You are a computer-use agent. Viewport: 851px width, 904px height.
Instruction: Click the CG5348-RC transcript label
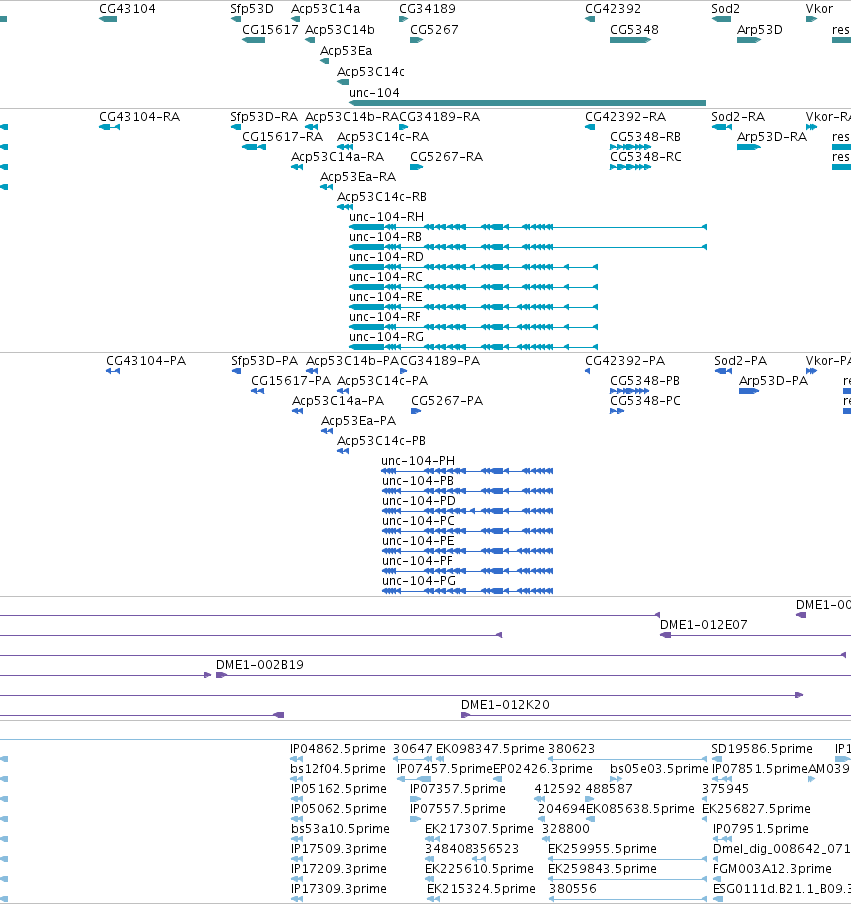(646, 157)
